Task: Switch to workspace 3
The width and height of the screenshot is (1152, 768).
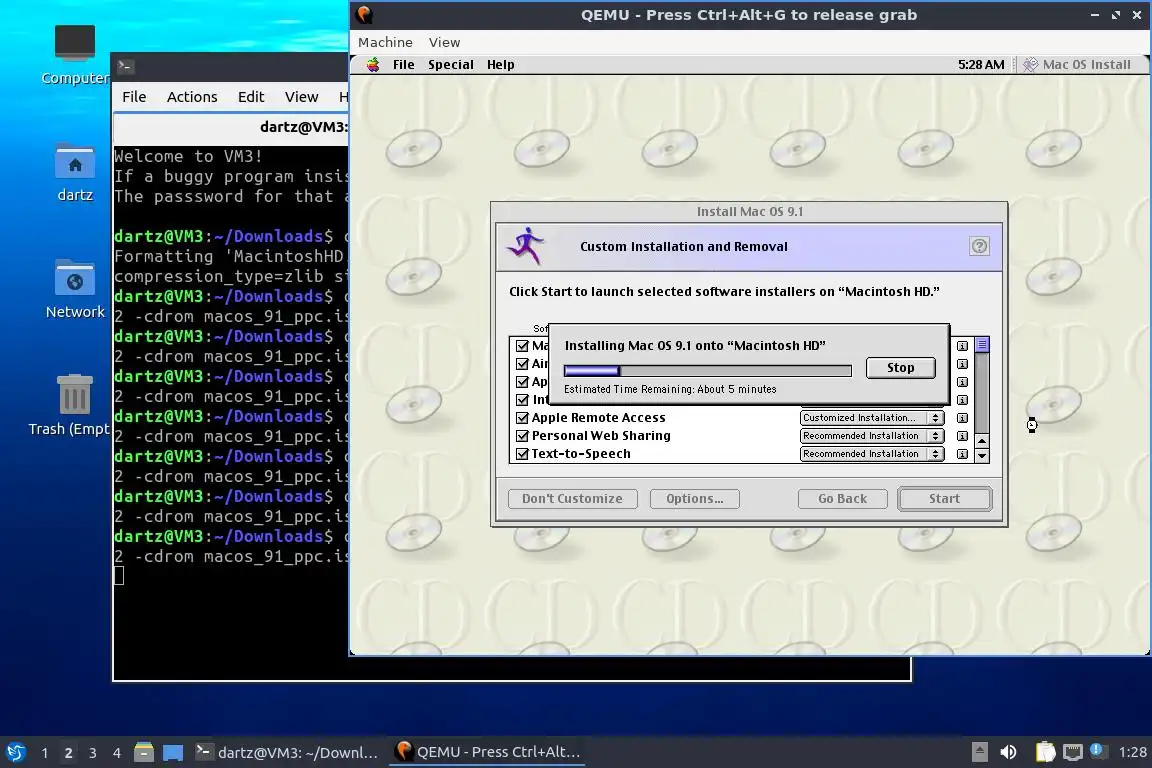Action: [x=93, y=753]
